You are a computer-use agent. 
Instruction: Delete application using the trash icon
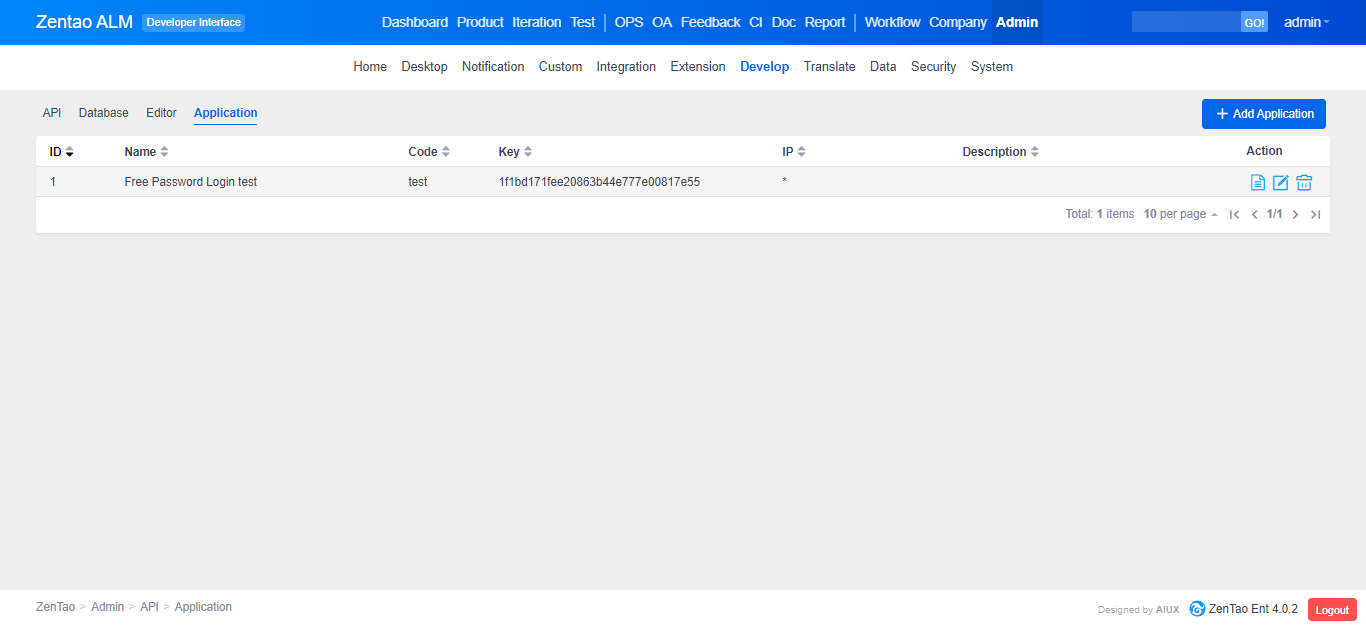(x=1304, y=182)
